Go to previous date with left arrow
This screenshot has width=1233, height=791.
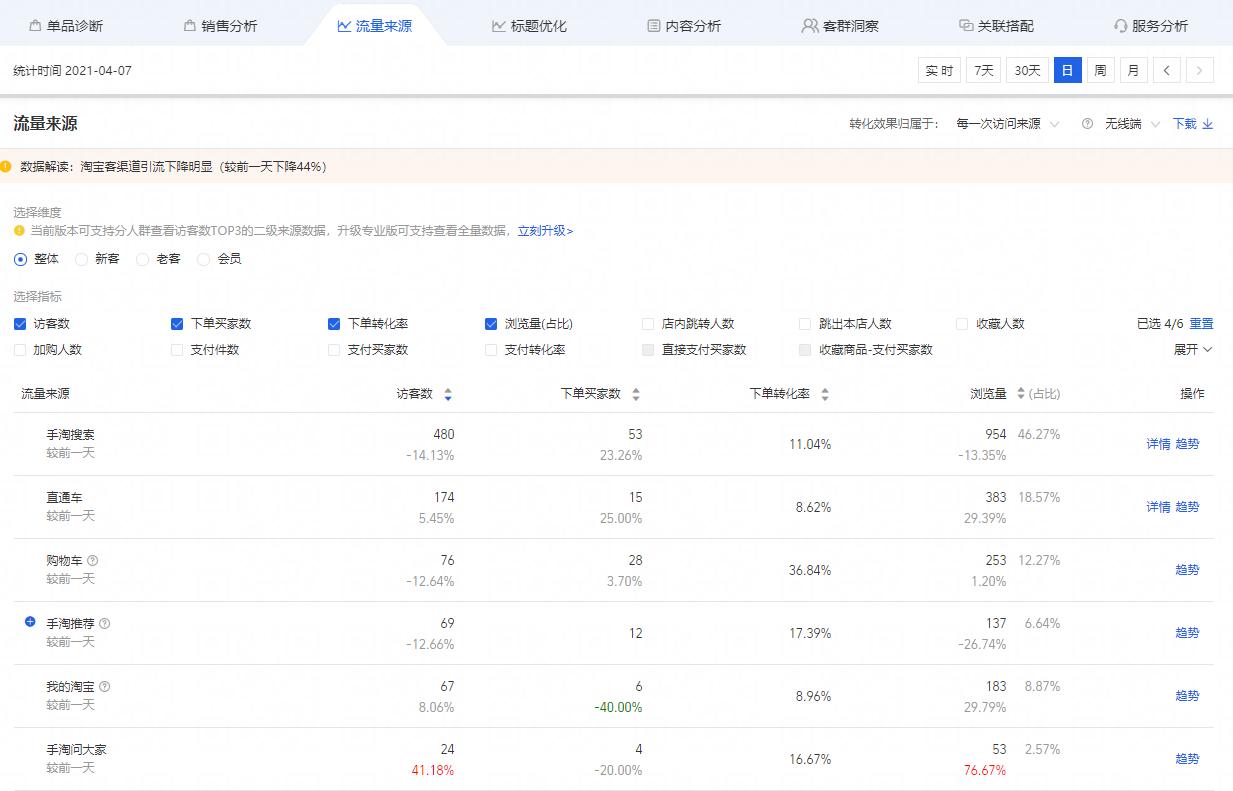tap(1166, 70)
